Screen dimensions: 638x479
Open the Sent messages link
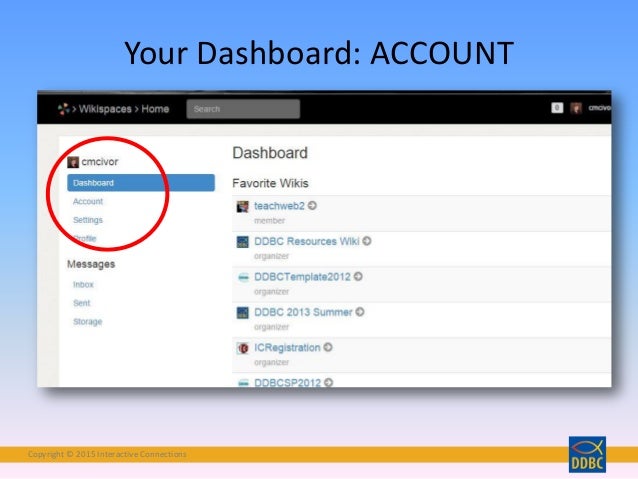pos(81,303)
